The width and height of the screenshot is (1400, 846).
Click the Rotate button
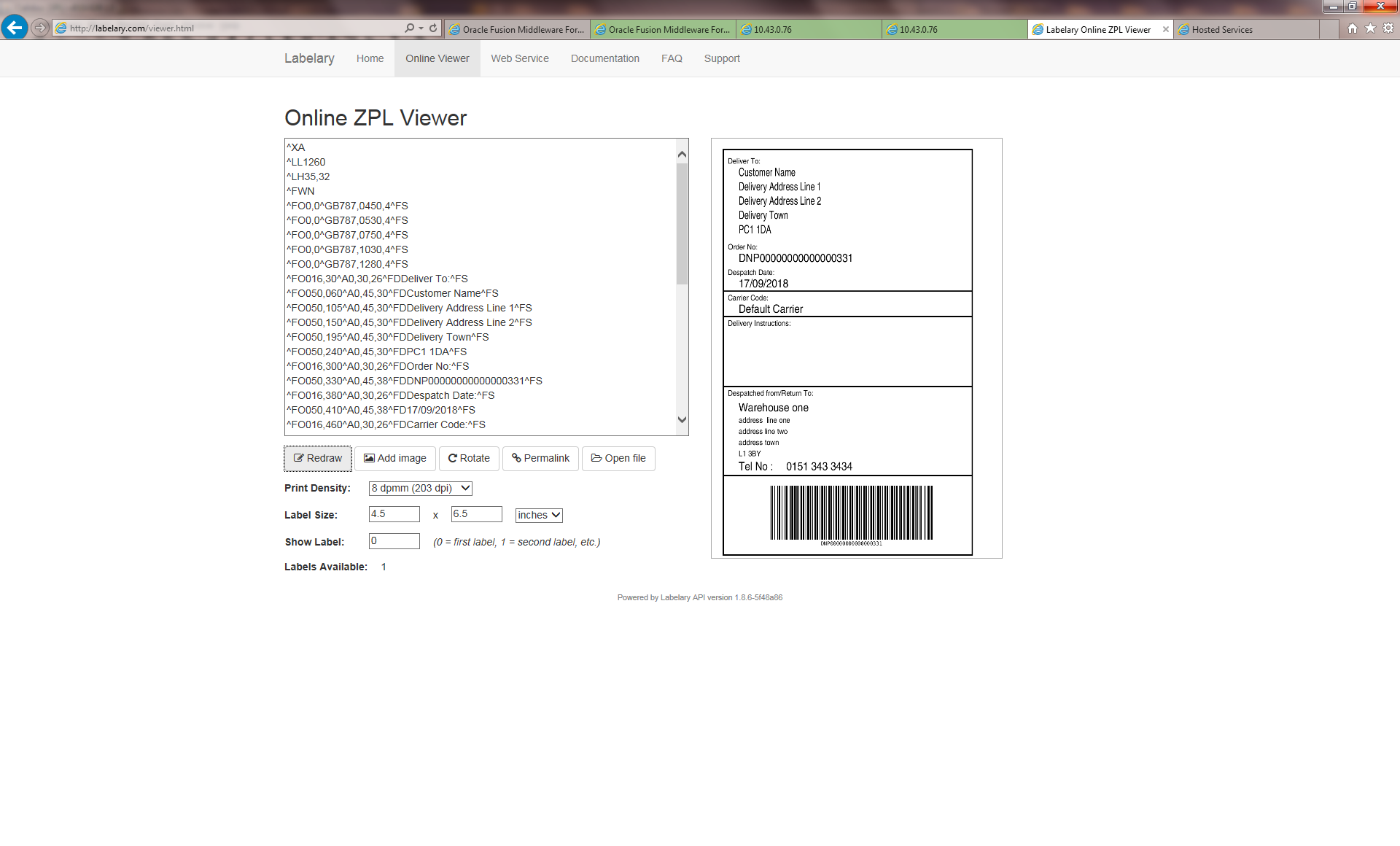click(469, 458)
